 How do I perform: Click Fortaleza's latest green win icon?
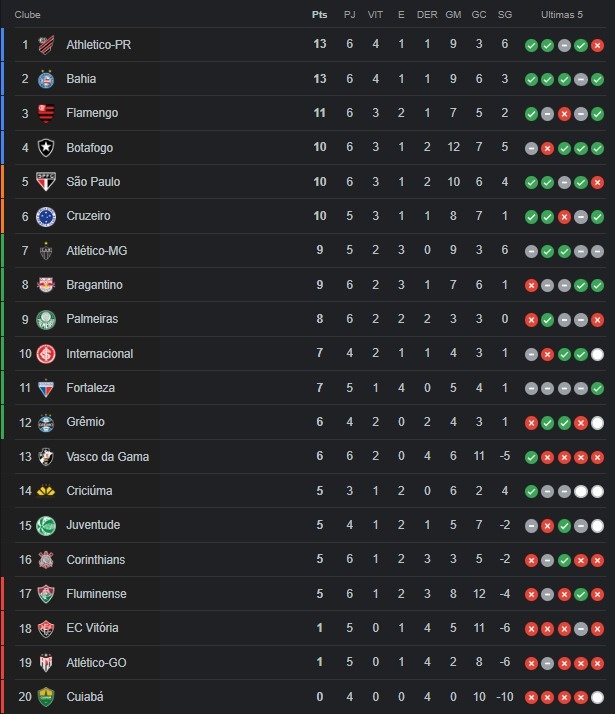[x=597, y=388]
